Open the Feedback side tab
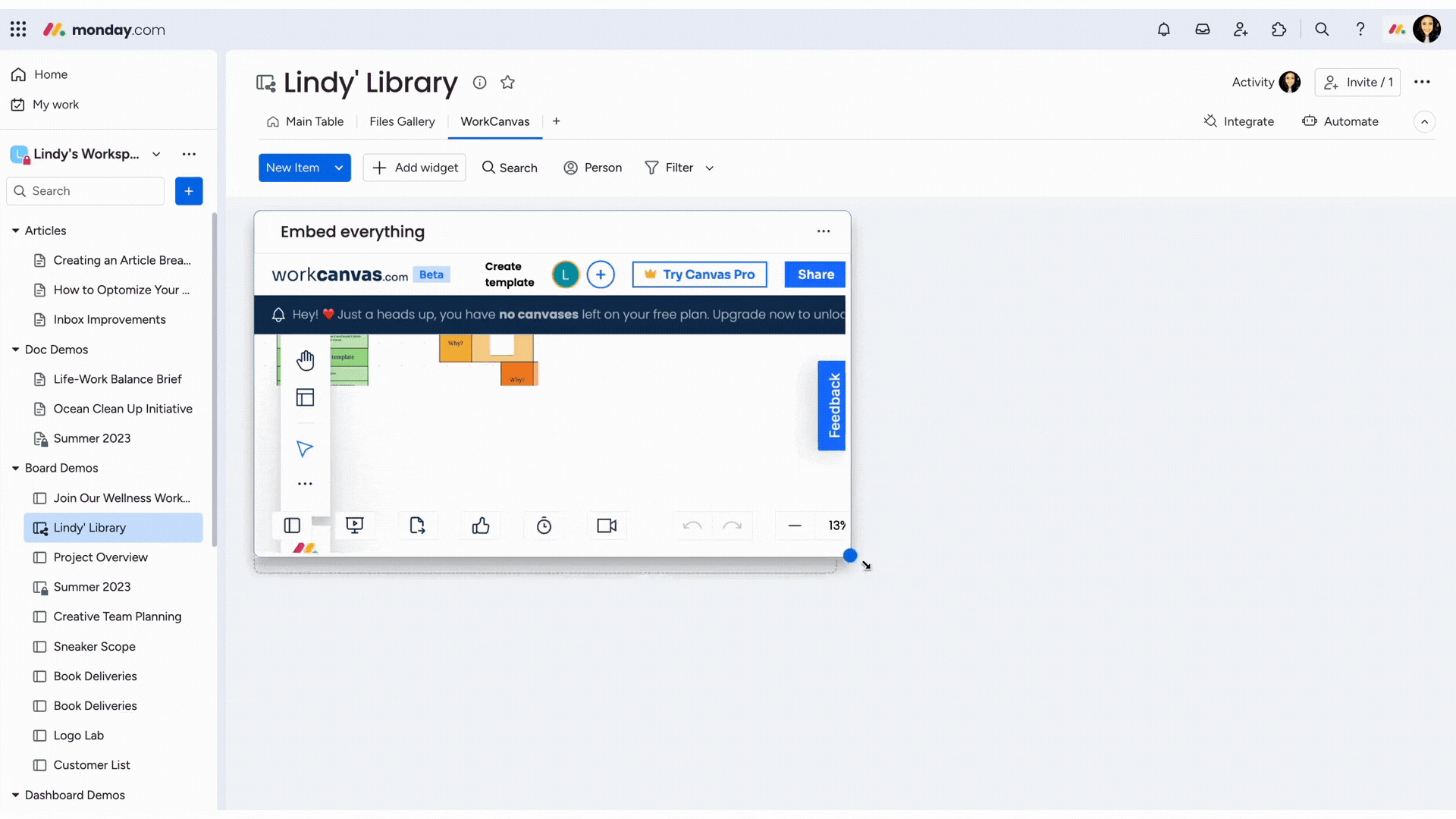The height and width of the screenshot is (819, 1456). [831, 406]
